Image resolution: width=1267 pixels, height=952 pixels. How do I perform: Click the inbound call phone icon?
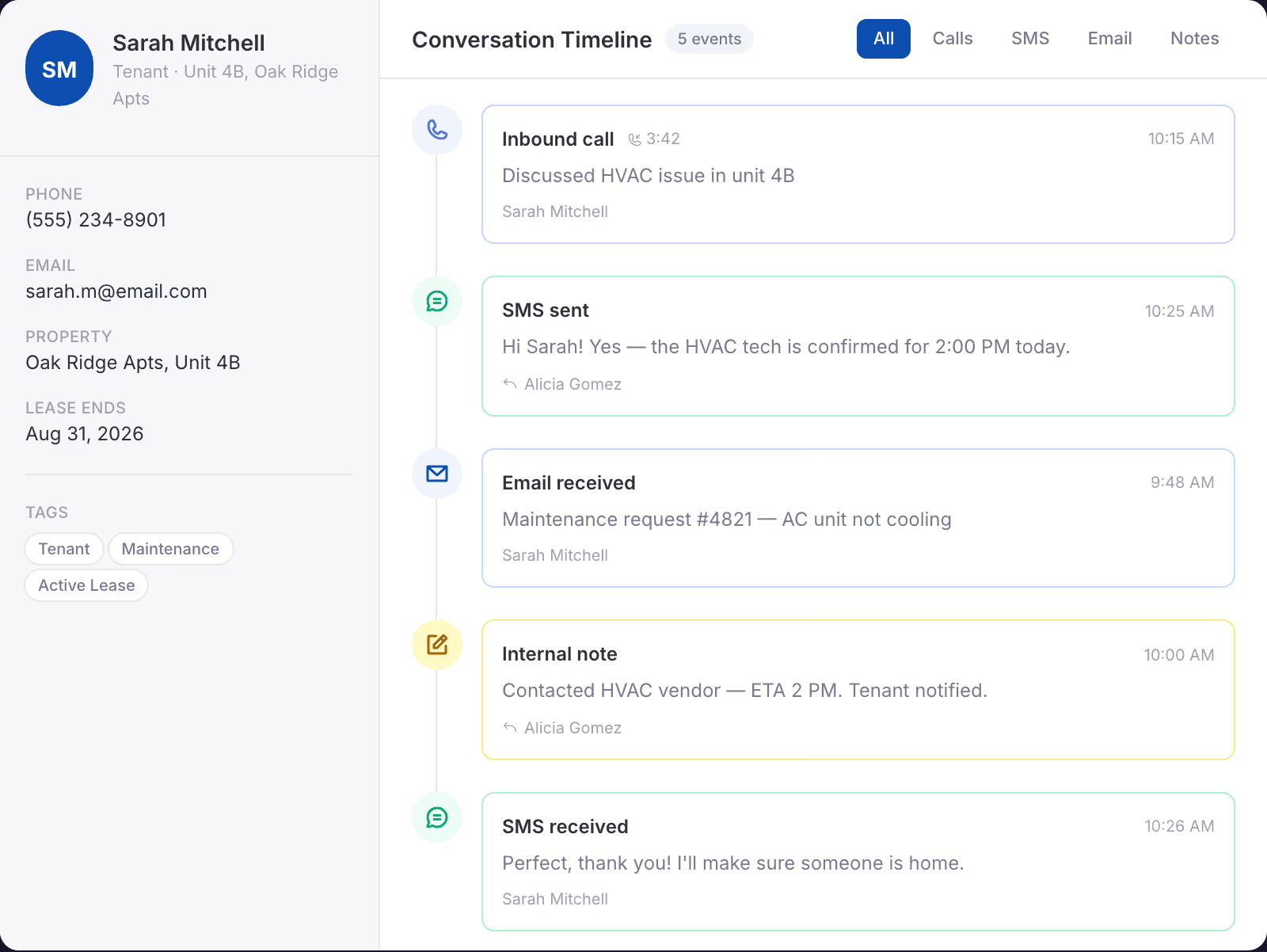436,130
